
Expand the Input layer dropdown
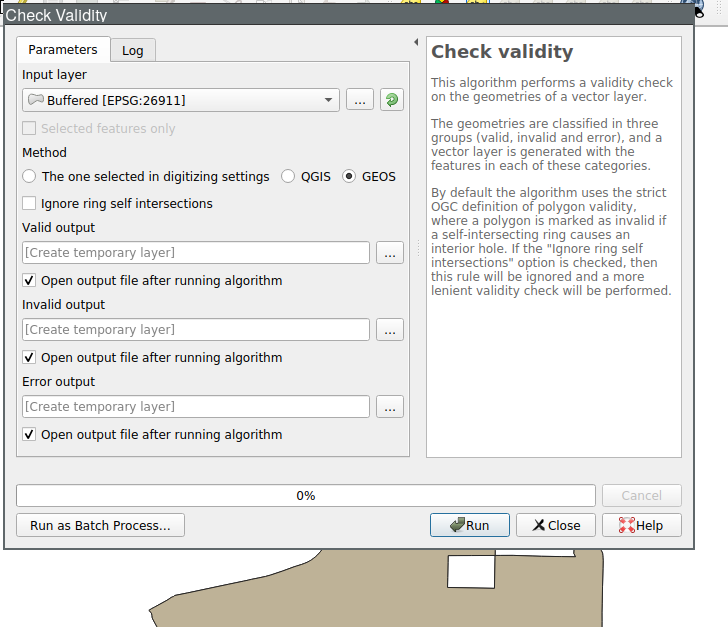point(330,100)
